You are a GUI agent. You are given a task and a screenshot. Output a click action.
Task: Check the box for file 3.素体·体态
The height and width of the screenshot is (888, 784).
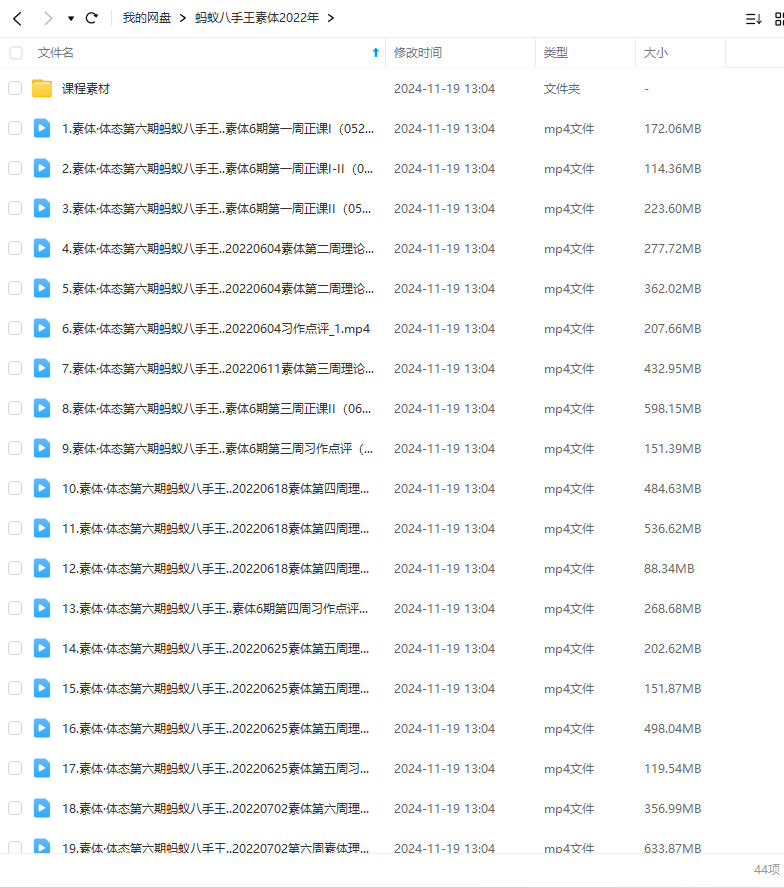(15, 208)
